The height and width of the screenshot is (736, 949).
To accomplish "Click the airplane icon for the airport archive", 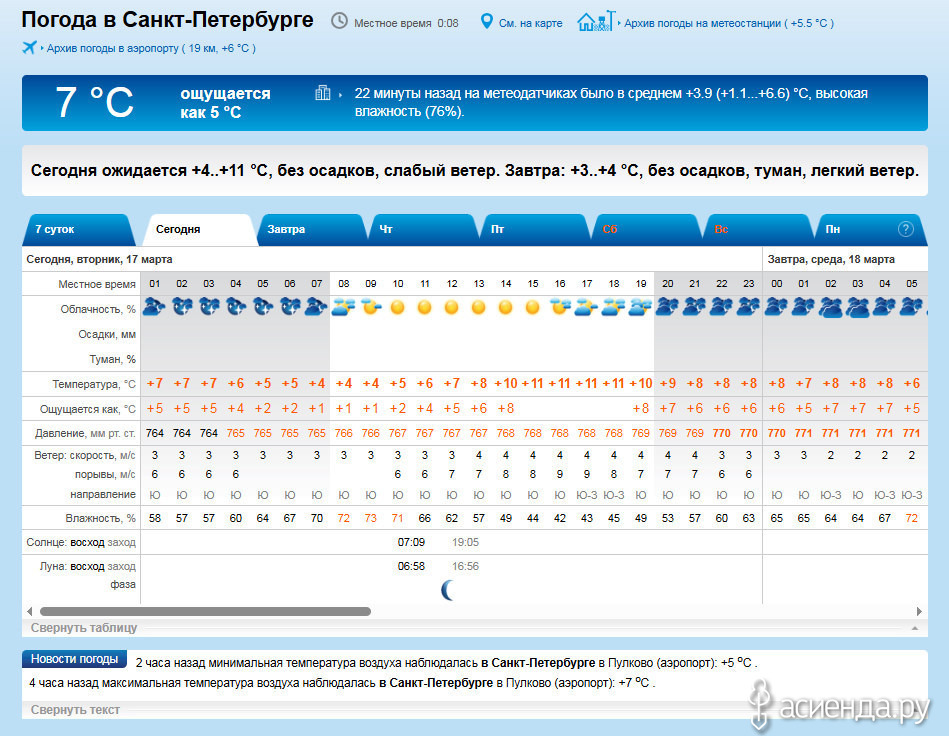I will pyautogui.click(x=29, y=48).
